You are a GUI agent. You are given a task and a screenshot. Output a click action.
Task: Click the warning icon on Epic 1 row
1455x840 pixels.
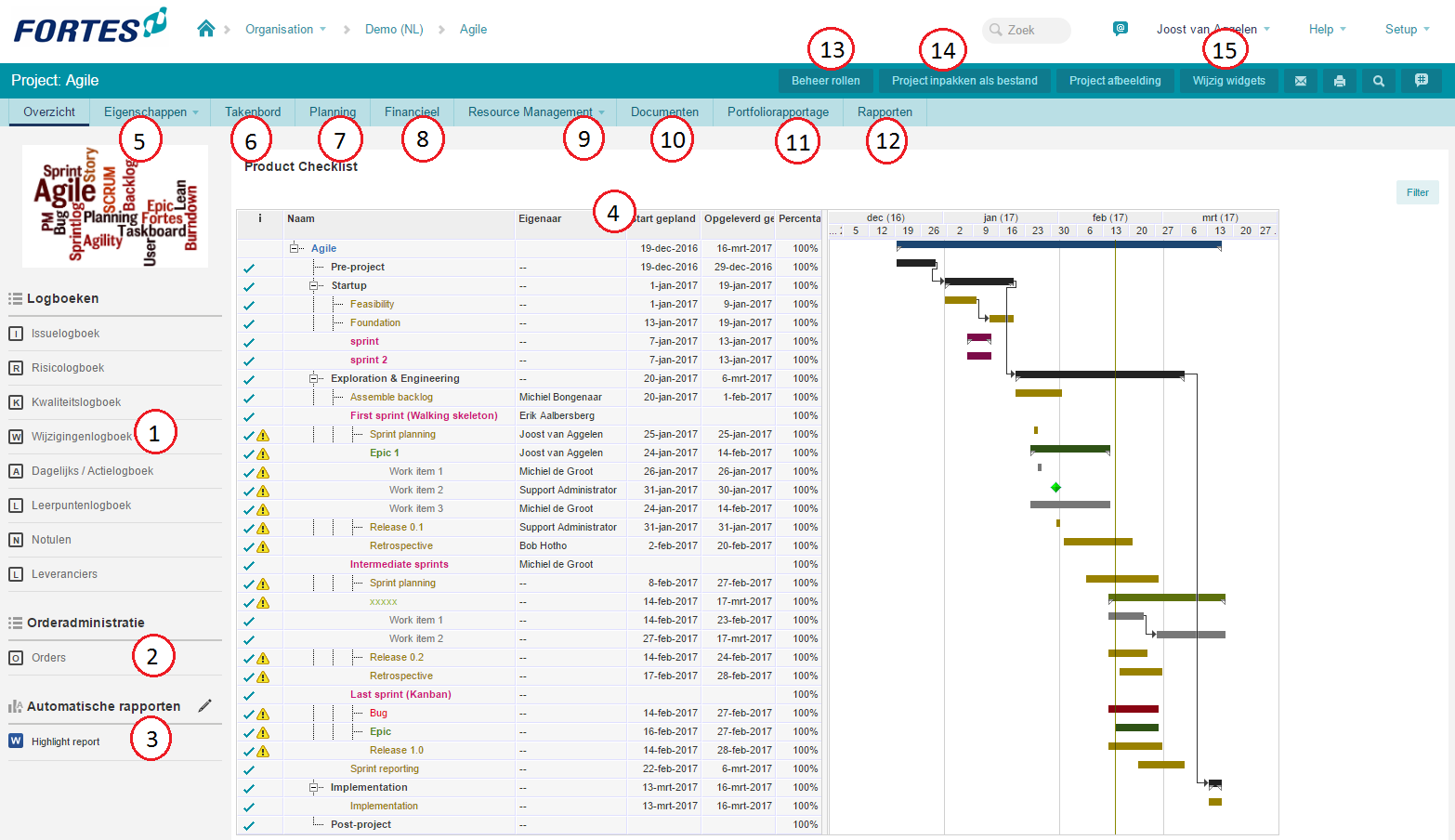pos(263,453)
